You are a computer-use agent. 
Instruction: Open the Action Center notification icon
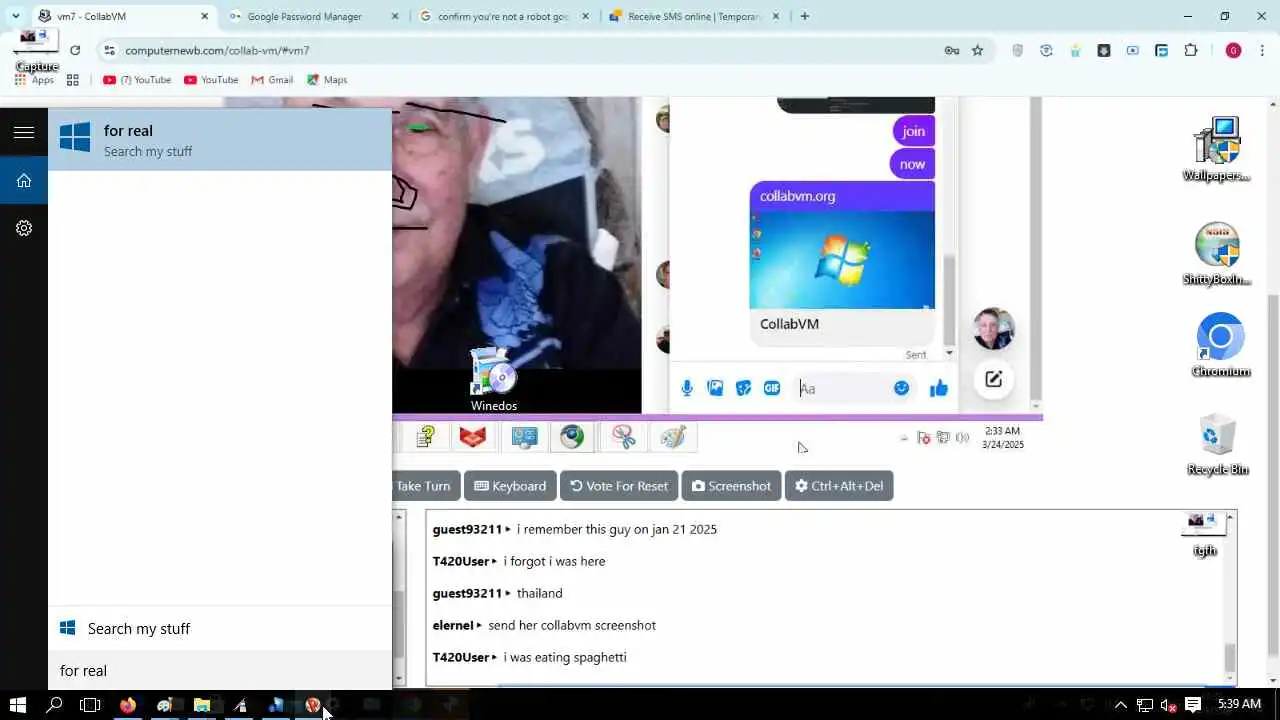pyautogui.click(x=1192, y=705)
